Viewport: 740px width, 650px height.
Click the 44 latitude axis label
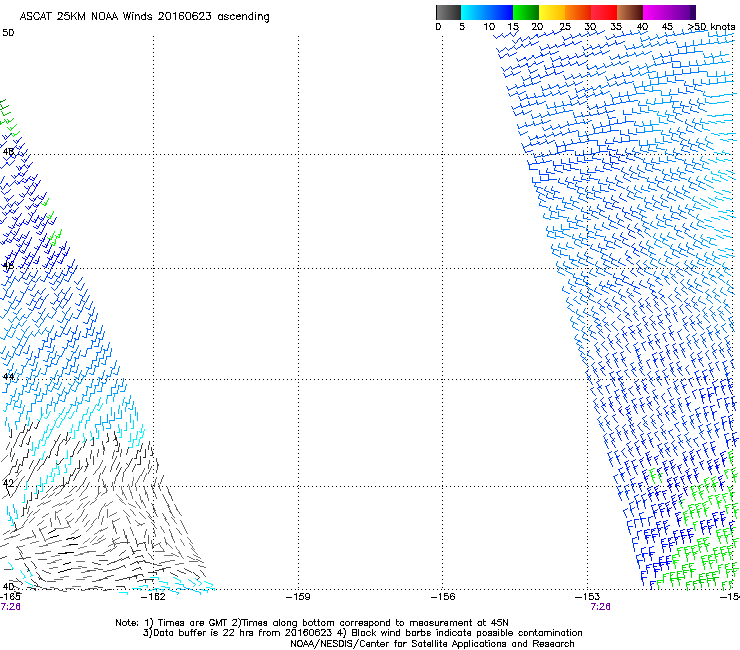click(x=8, y=377)
